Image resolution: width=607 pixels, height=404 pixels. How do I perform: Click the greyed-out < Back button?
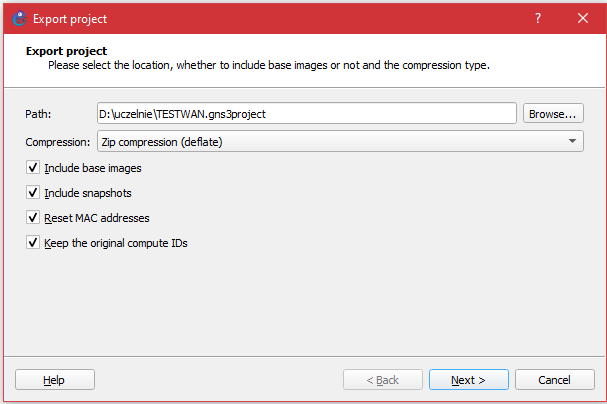(x=382, y=380)
